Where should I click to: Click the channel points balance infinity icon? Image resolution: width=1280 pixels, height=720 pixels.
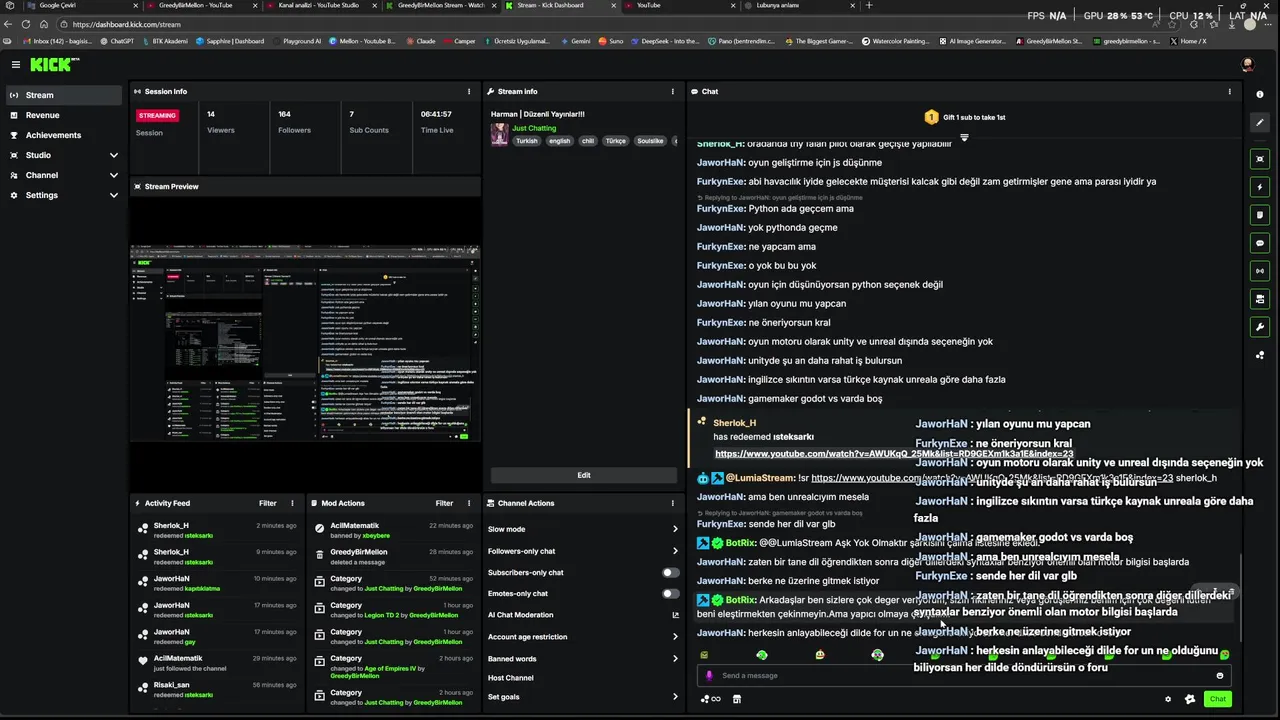tap(711, 700)
